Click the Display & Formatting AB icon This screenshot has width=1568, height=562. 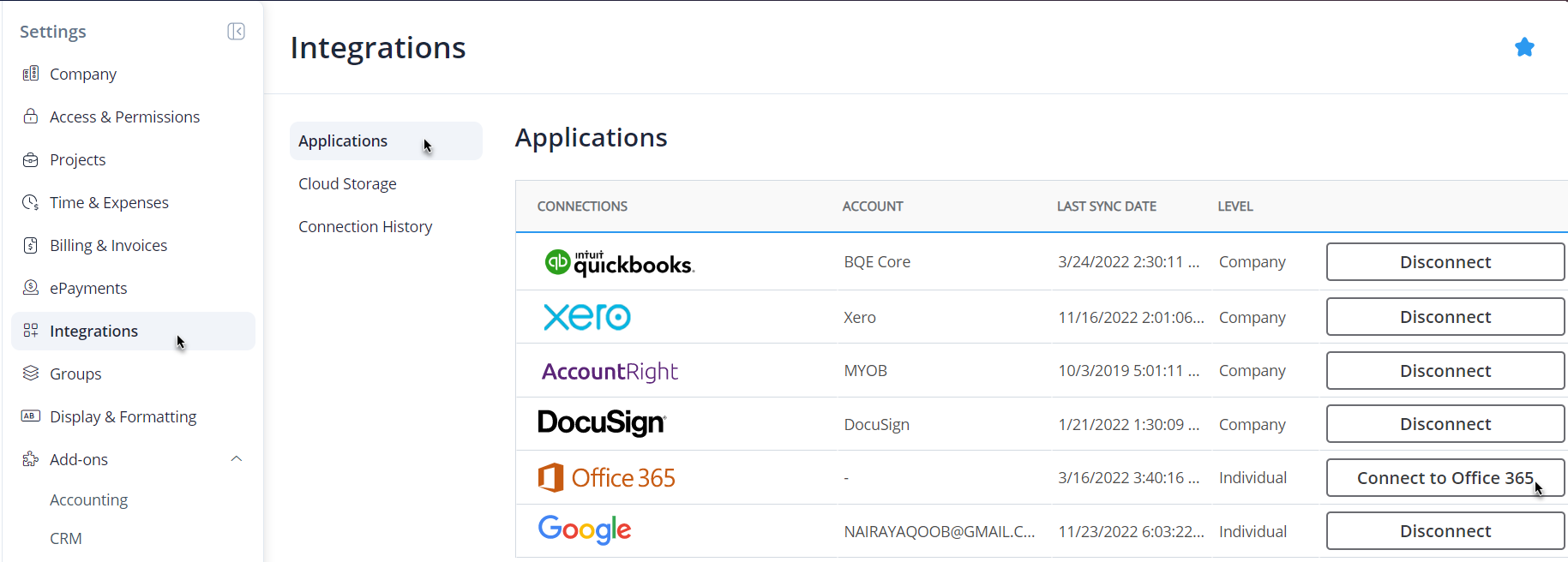tap(31, 416)
